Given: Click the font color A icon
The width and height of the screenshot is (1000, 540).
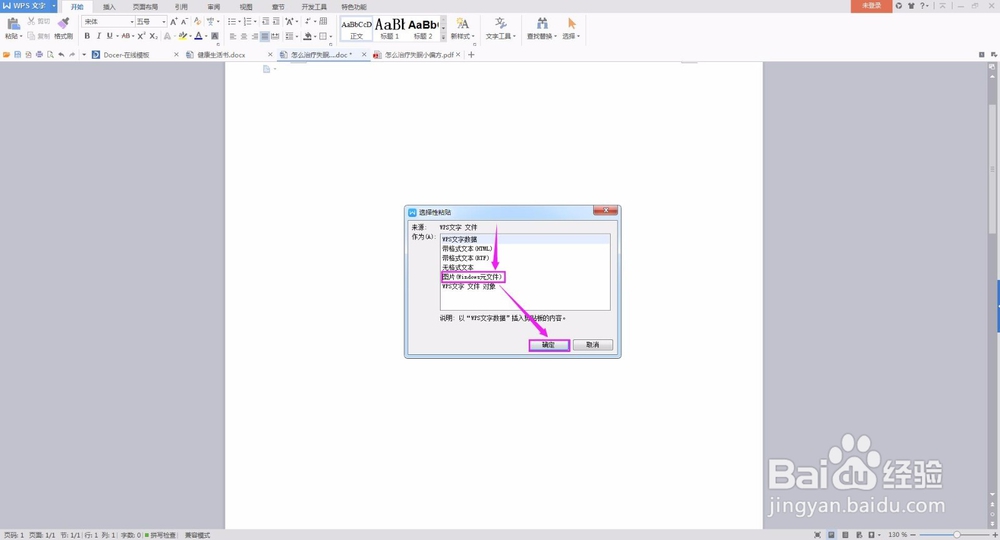Looking at the screenshot, I should pyautogui.click(x=198, y=36).
